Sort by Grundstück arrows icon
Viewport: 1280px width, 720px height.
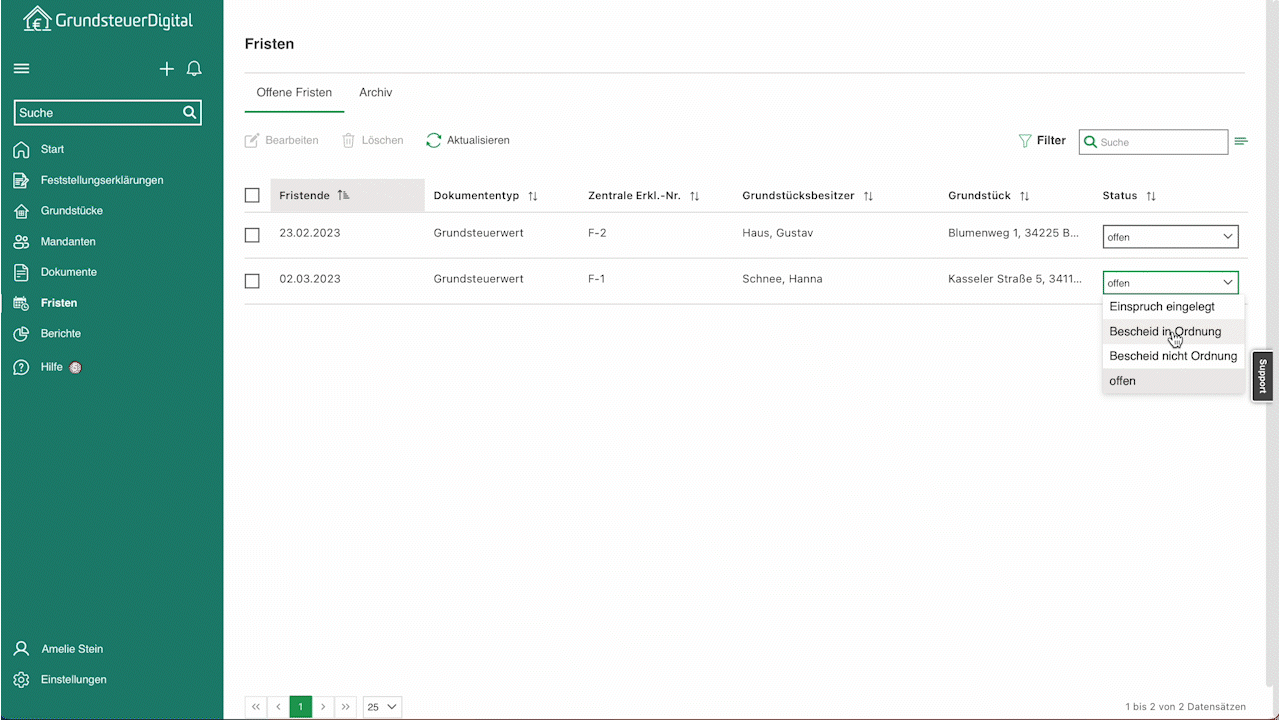(1024, 196)
